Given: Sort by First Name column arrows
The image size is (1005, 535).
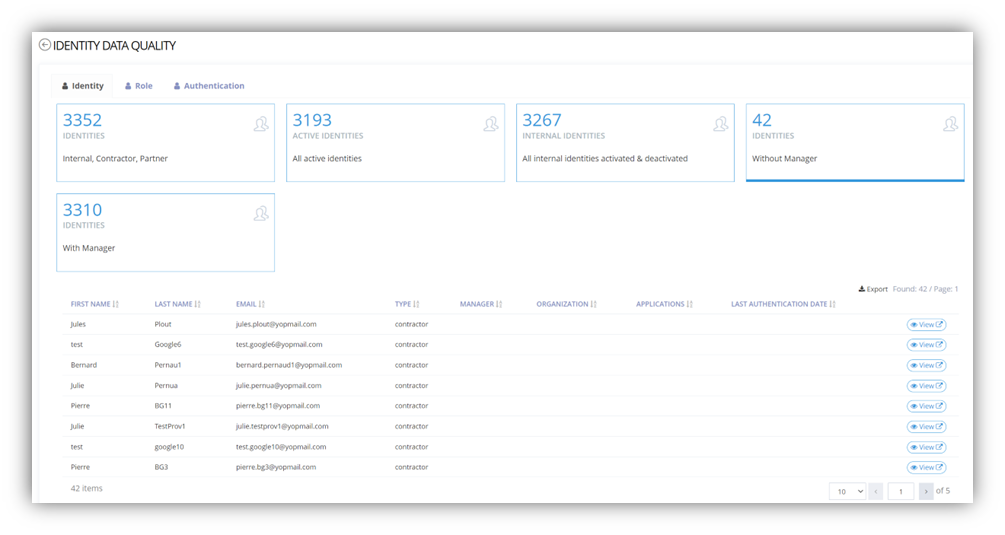Looking at the screenshot, I should pos(116,304).
